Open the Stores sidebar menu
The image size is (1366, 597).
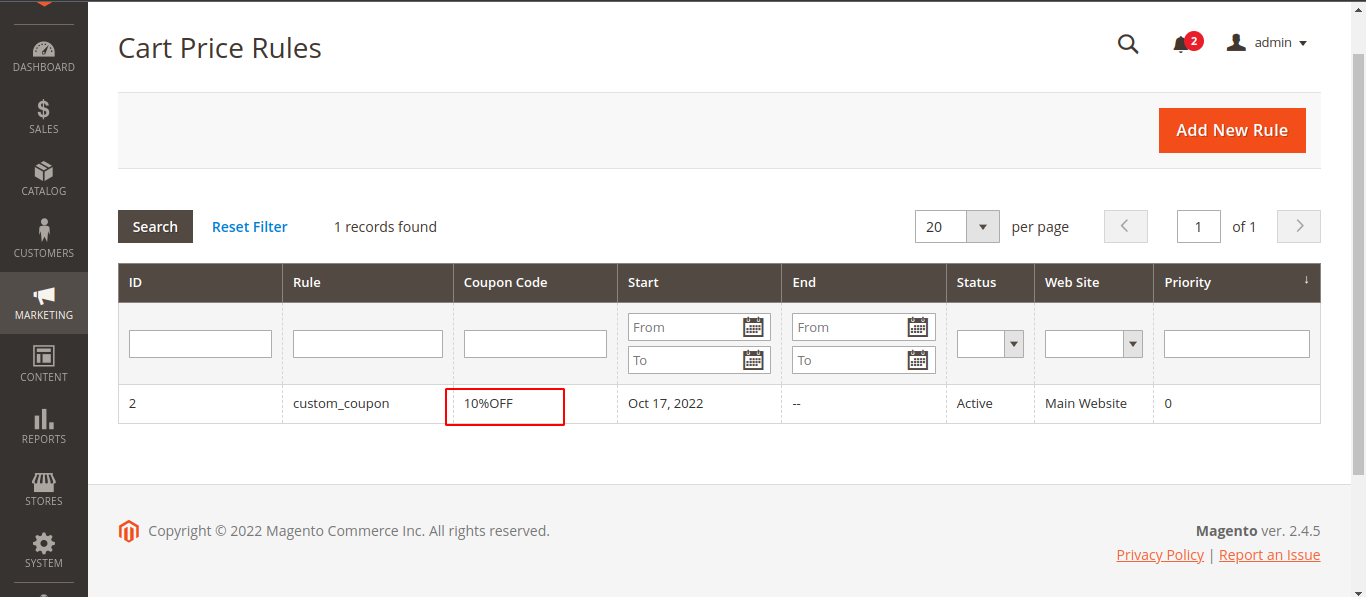(x=43, y=488)
